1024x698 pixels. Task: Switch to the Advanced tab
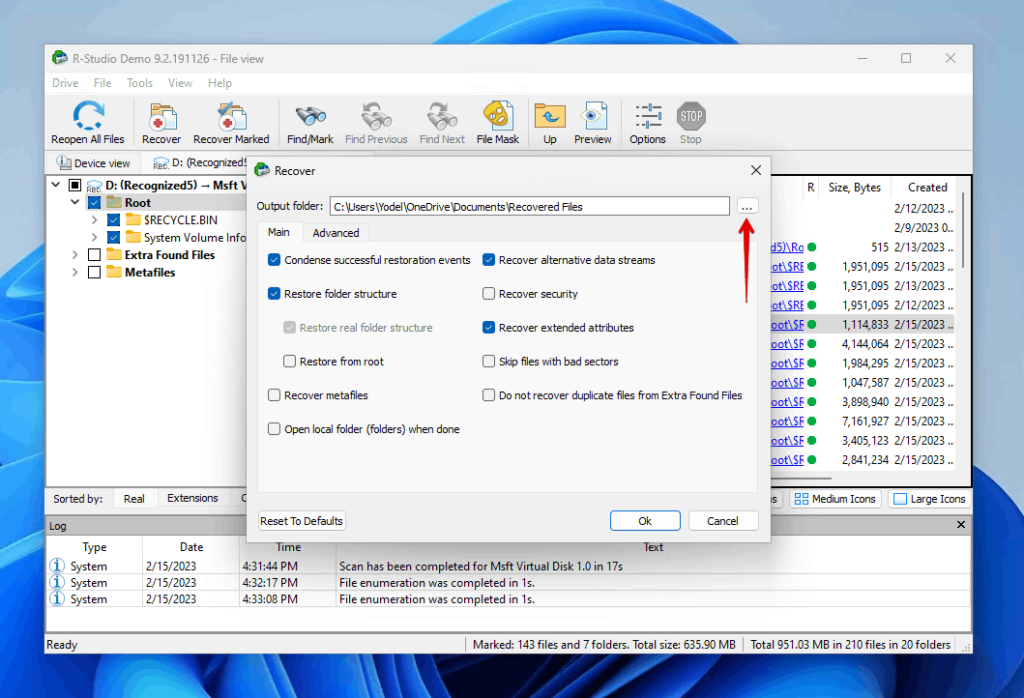tap(336, 232)
